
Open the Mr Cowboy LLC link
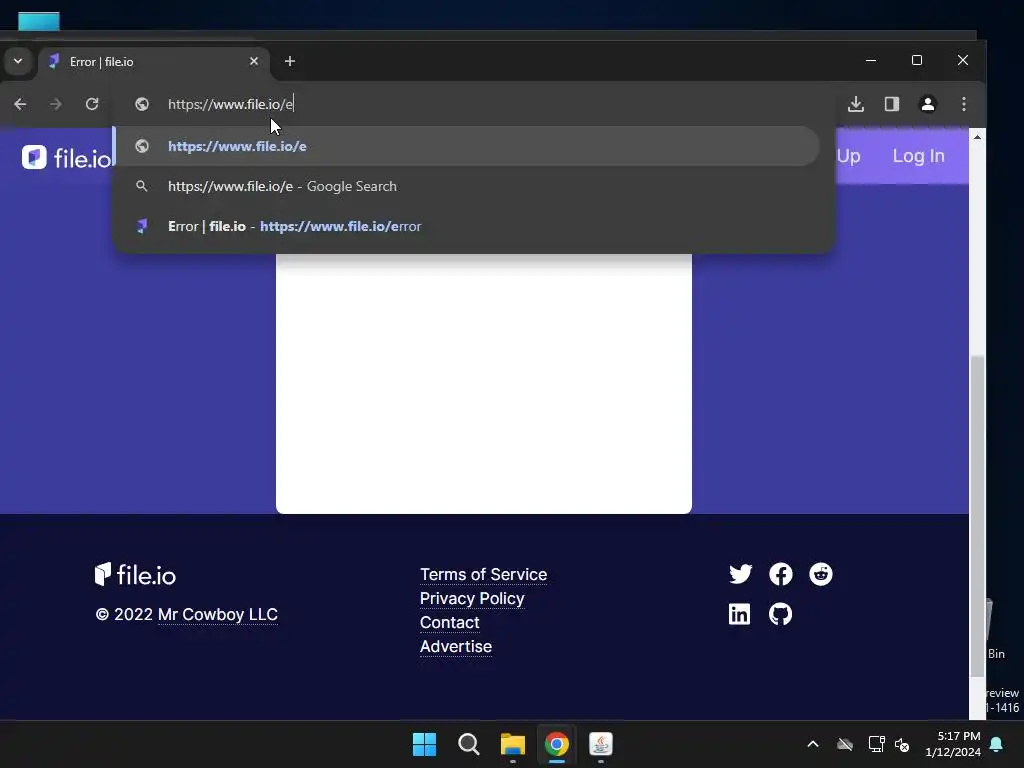pyautogui.click(x=217, y=615)
